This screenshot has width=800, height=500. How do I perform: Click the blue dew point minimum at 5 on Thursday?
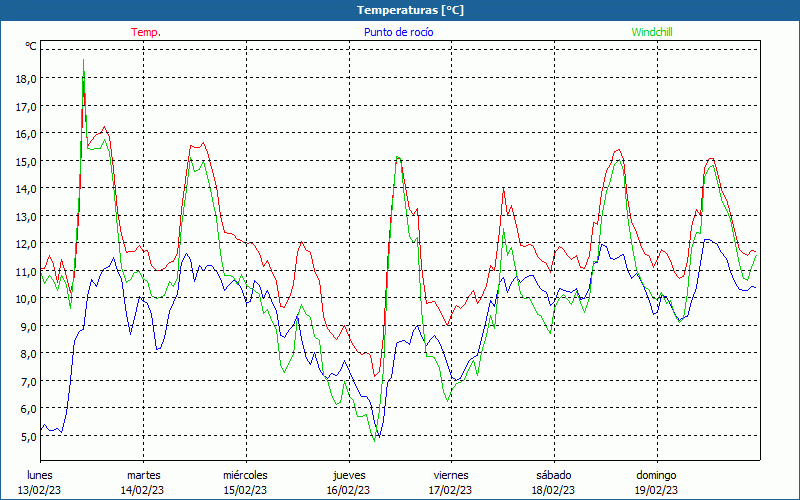point(379,437)
